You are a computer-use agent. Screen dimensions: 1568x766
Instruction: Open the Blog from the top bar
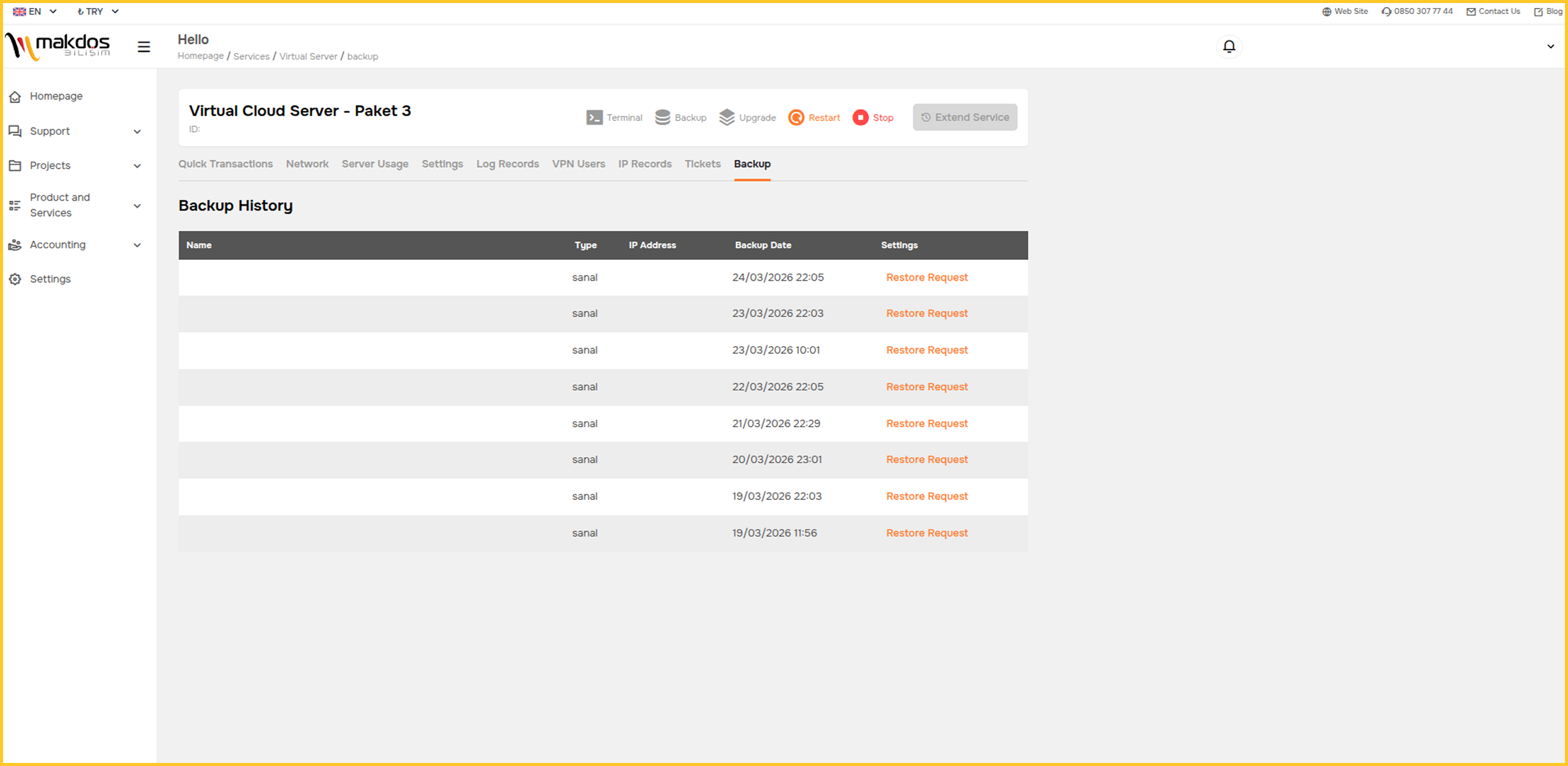click(x=1548, y=11)
